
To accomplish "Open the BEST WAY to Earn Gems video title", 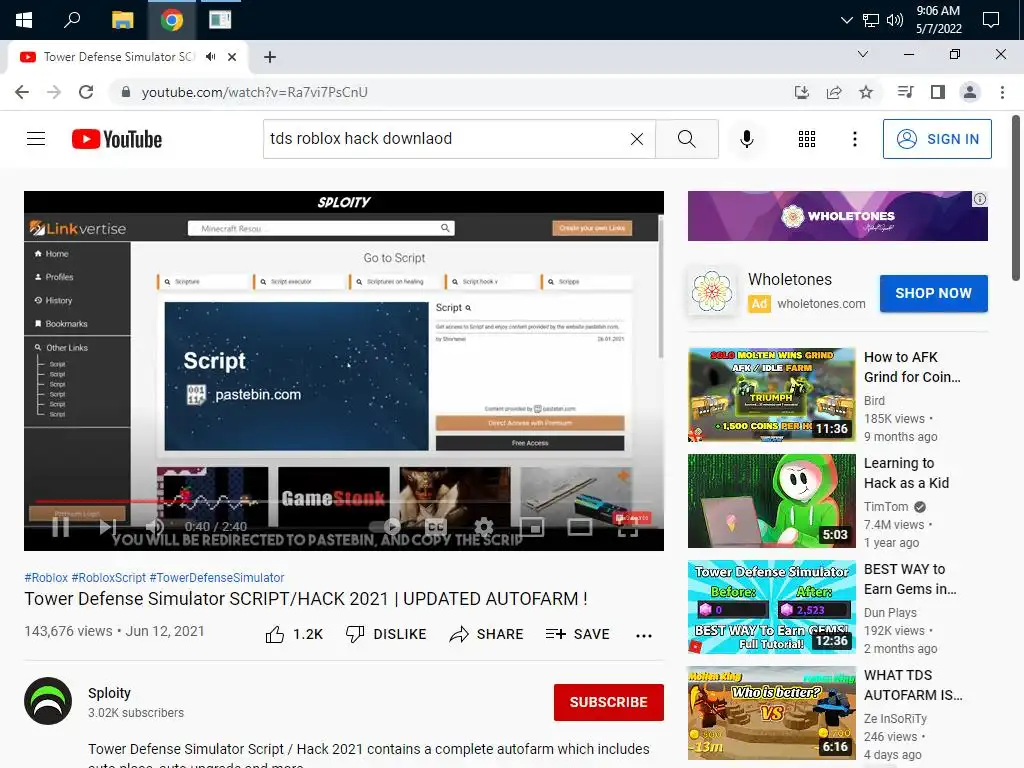I will 910,579.
